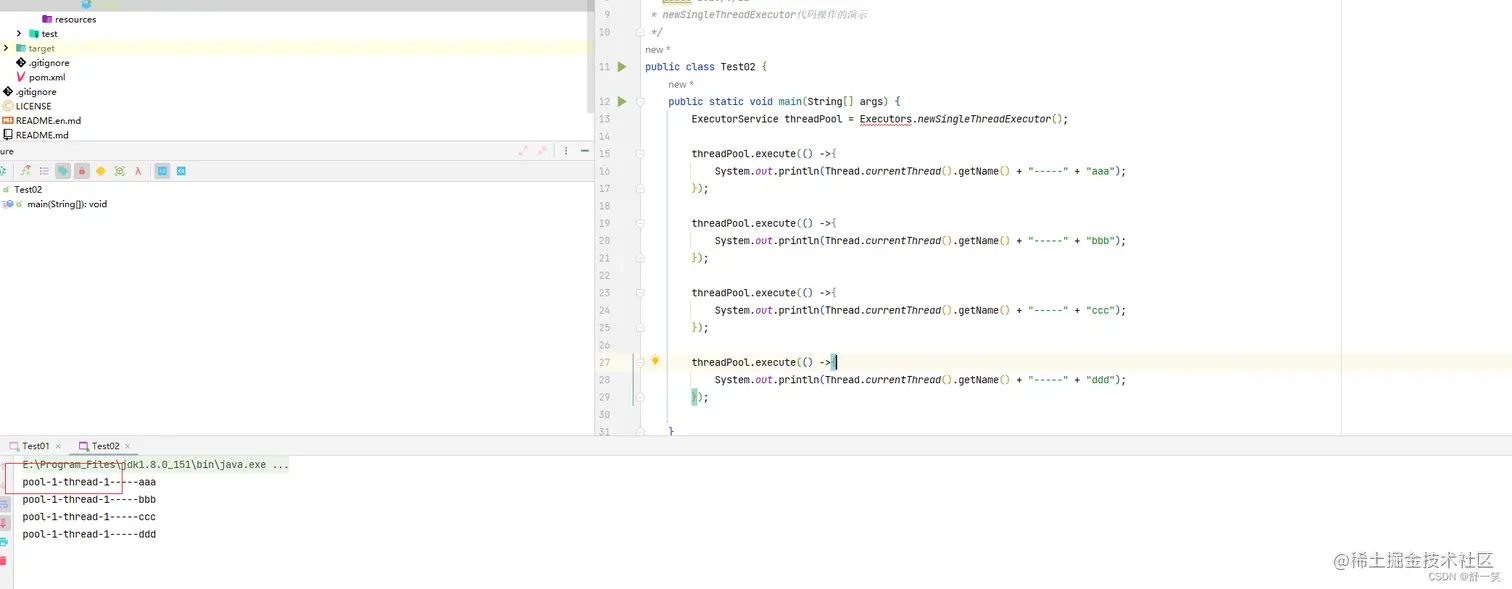
Task: Open the Structure panel options menu (three dots)
Action: (566, 151)
